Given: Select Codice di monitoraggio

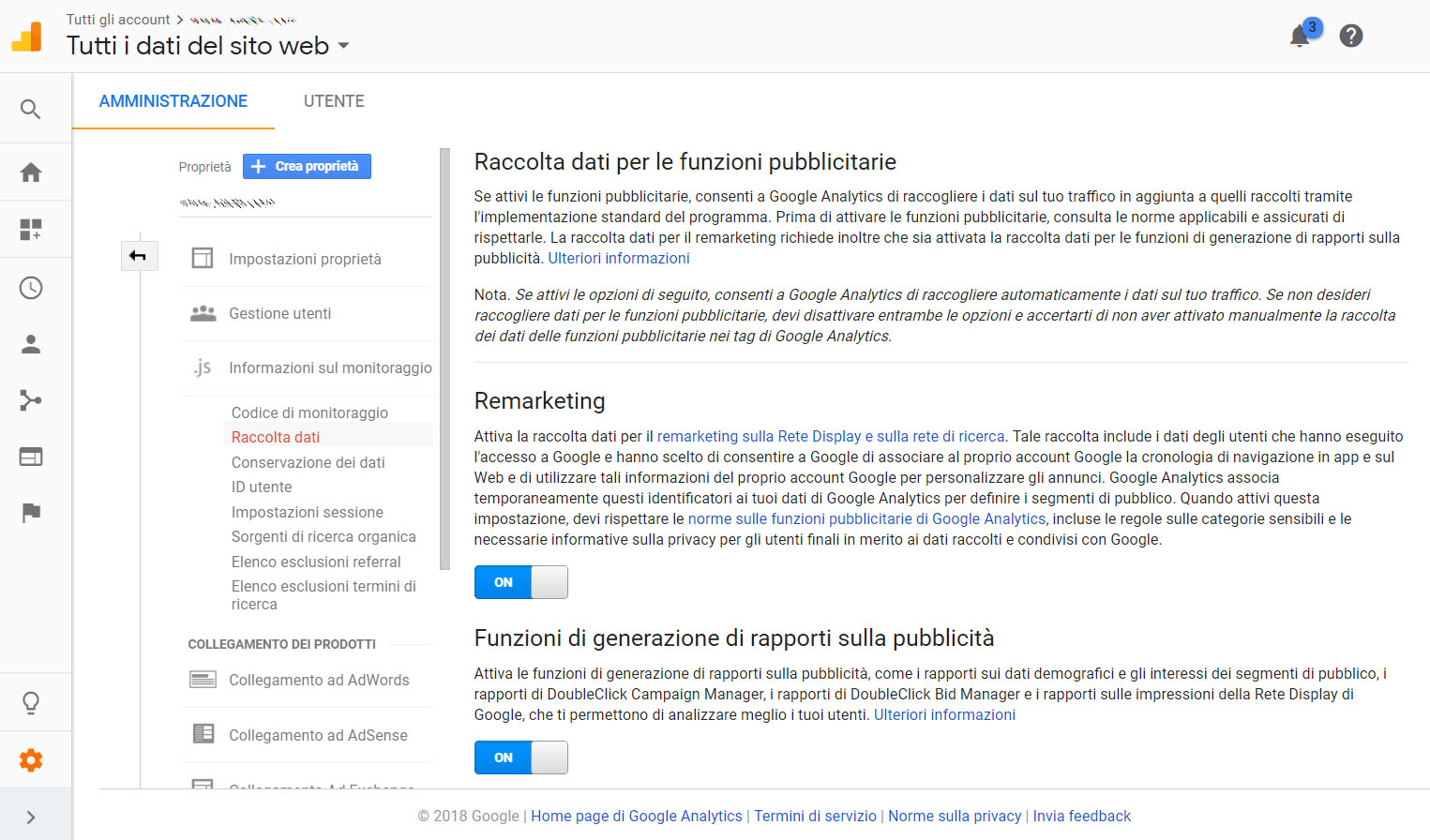Looking at the screenshot, I should [309, 412].
